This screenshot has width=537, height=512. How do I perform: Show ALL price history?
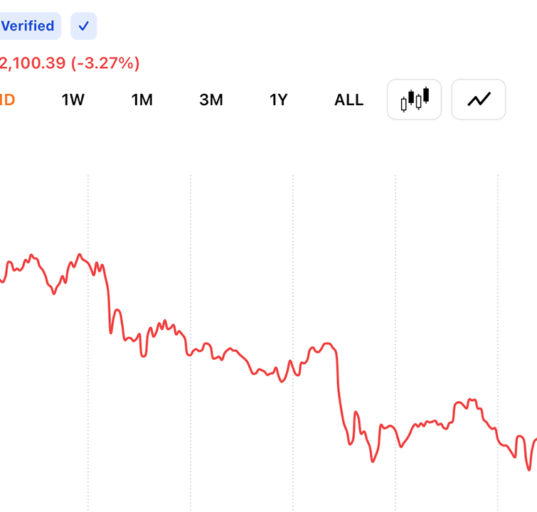click(x=349, y=100)
